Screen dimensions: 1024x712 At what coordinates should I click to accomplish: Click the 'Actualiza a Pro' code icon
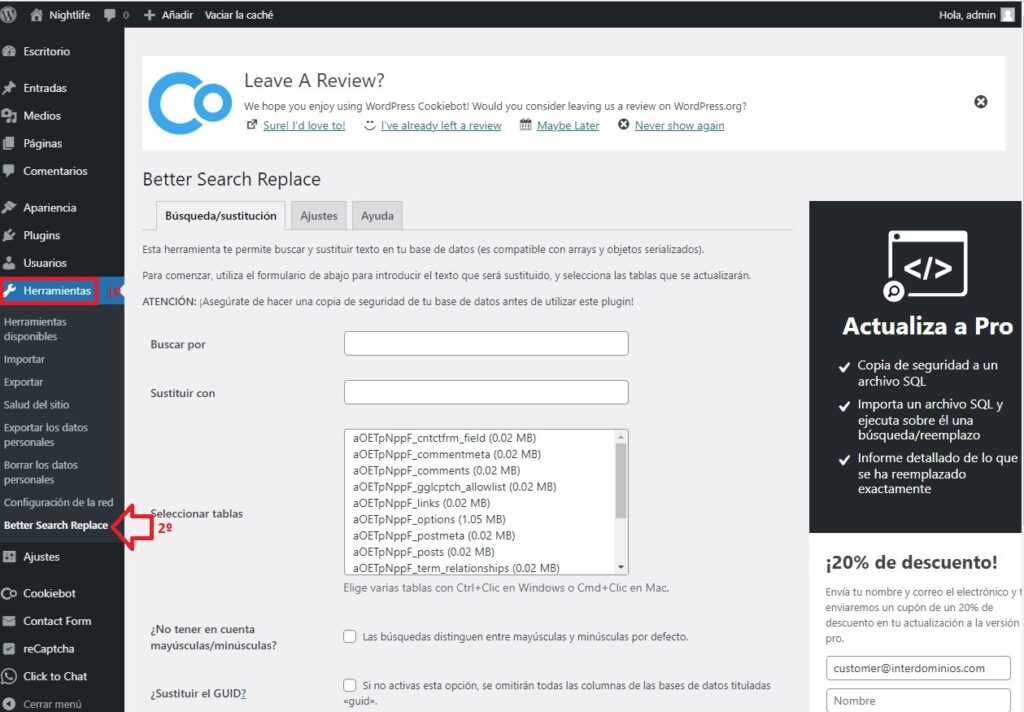coord(927,266)
